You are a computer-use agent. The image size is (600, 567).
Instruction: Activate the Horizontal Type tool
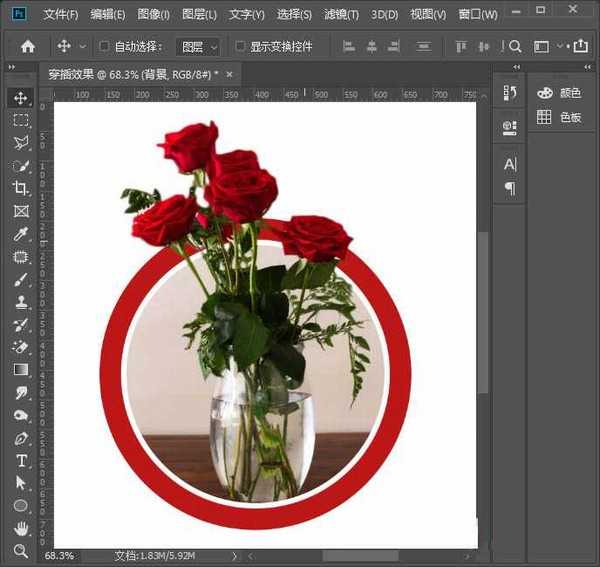click(21, 460)
